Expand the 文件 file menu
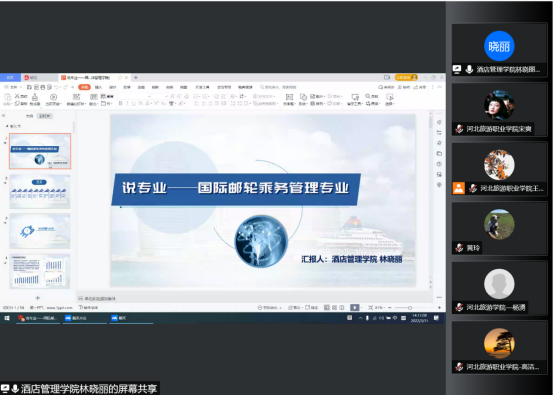Screen dimensions: 553x395 tap(13, 87)
